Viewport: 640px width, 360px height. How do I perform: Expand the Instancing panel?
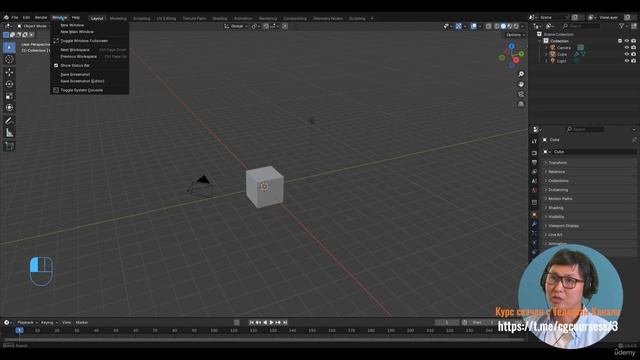590,190
